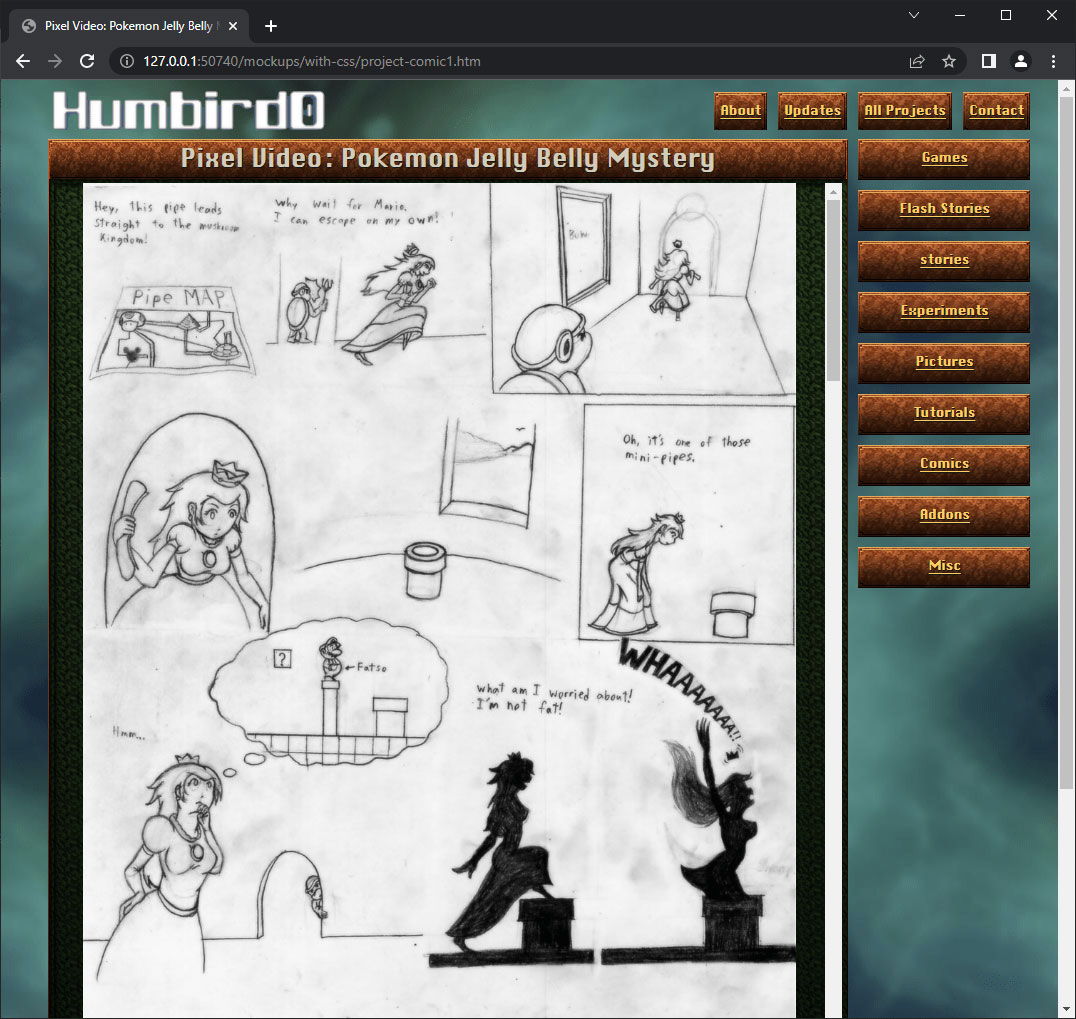Open Chrome three-dot menu

click(1053, 61)
